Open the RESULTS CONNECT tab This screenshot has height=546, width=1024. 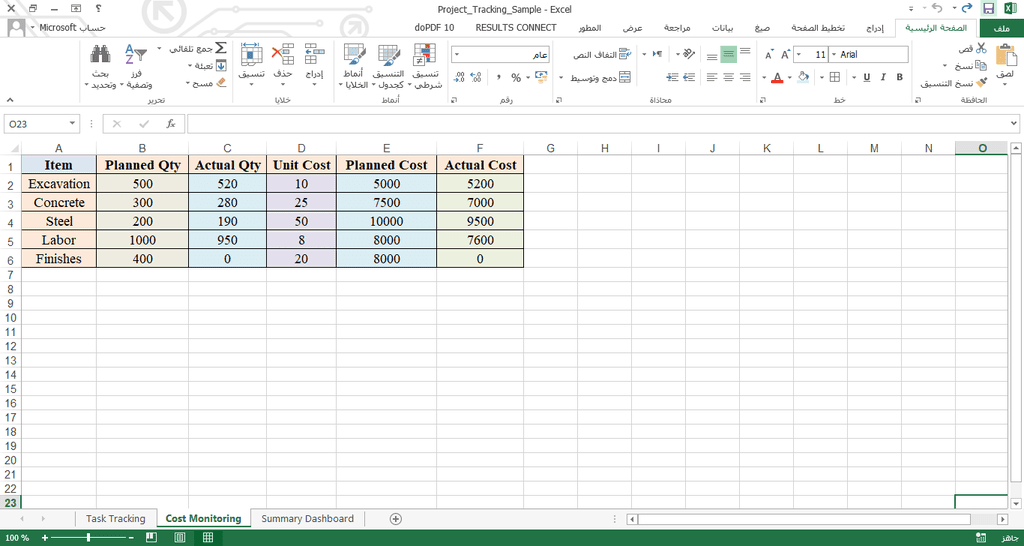click(516, 27)
